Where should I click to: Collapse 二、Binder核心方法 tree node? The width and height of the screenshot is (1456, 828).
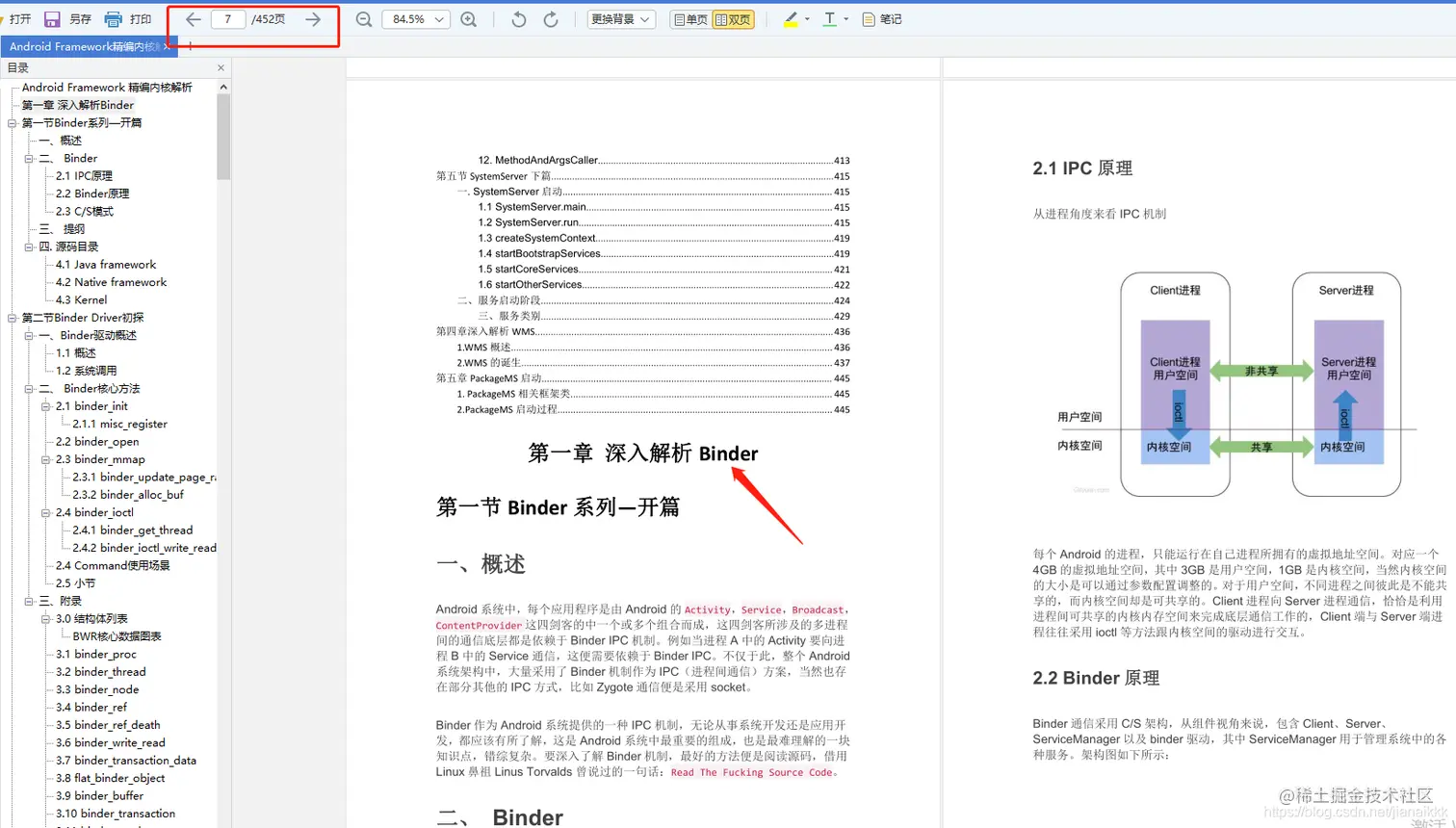coord(29,389)
